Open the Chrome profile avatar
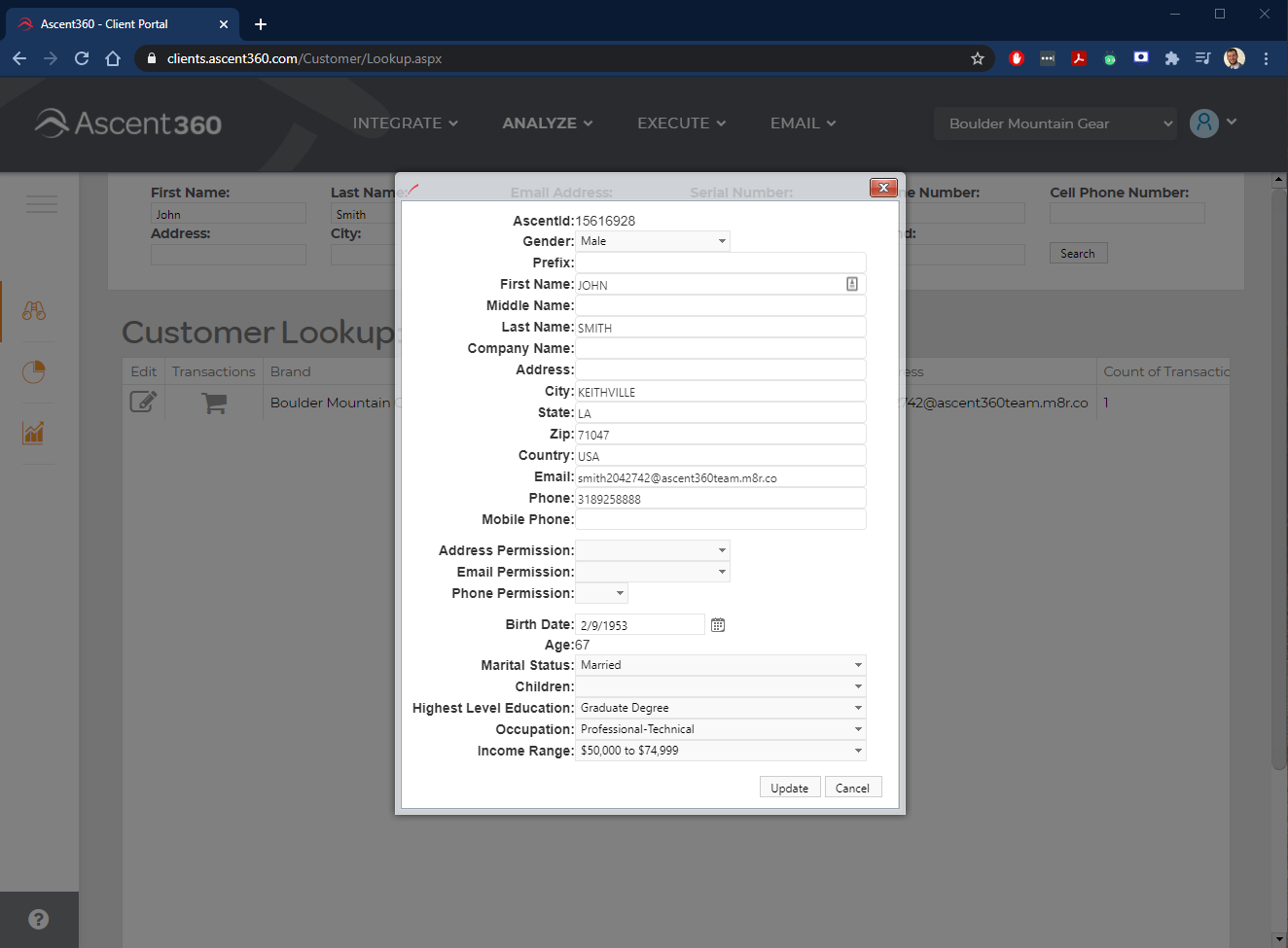 1234,58
